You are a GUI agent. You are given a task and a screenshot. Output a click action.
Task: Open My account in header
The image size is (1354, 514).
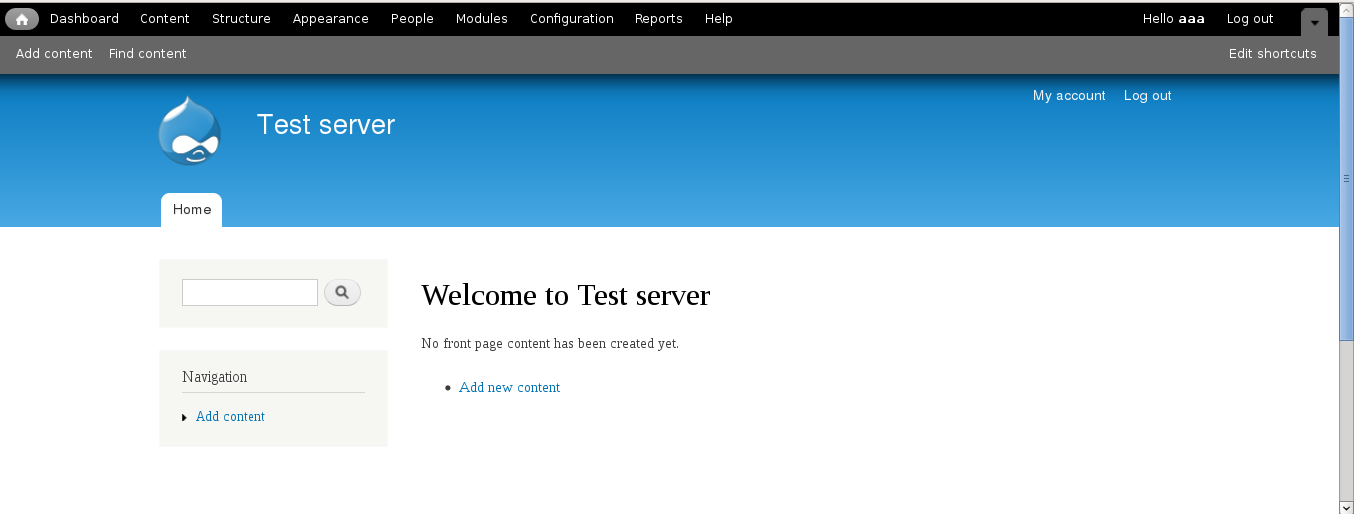1069,96
